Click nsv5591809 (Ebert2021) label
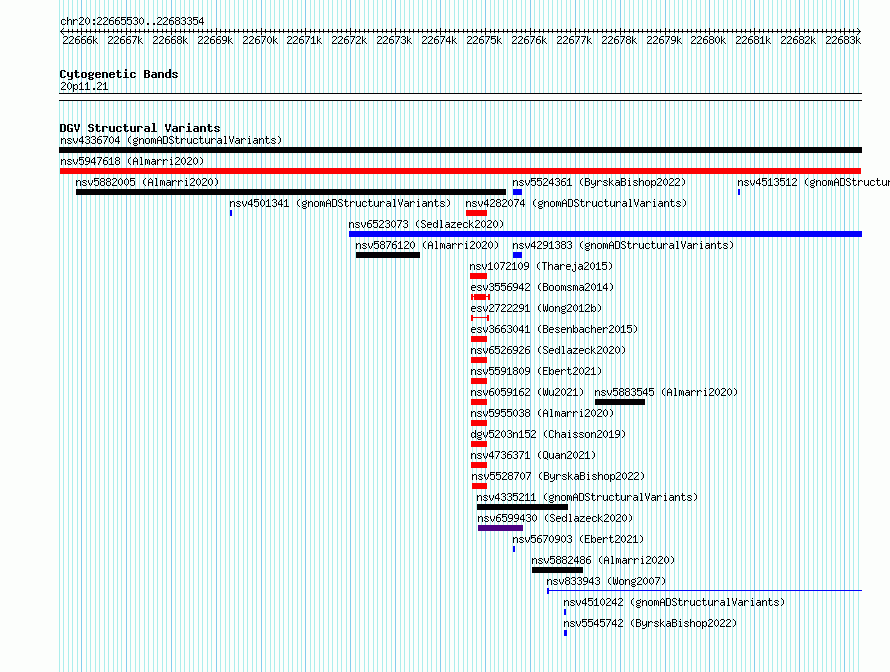890x672 pixels. coord(536,371)
